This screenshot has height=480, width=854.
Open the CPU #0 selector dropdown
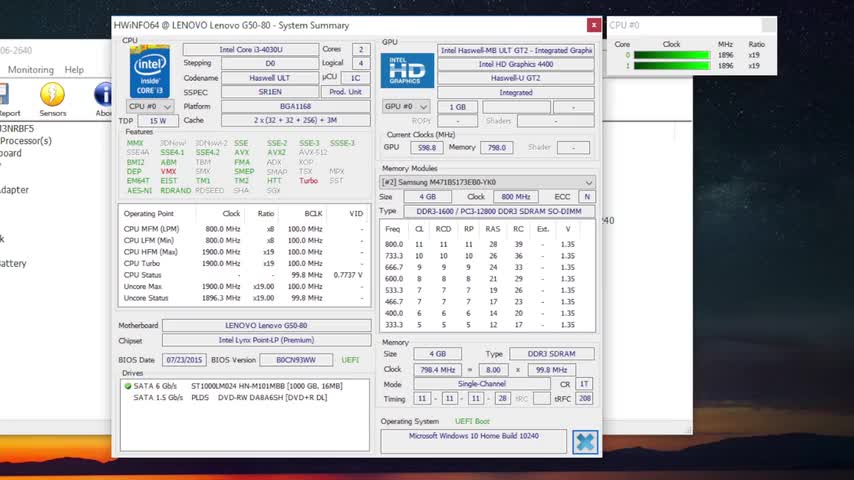point(150,106)
